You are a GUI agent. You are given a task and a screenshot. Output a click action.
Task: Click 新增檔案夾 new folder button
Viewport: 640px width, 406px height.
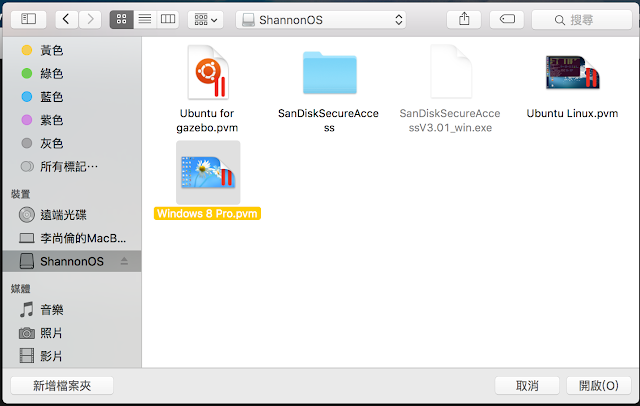point(62,386)
